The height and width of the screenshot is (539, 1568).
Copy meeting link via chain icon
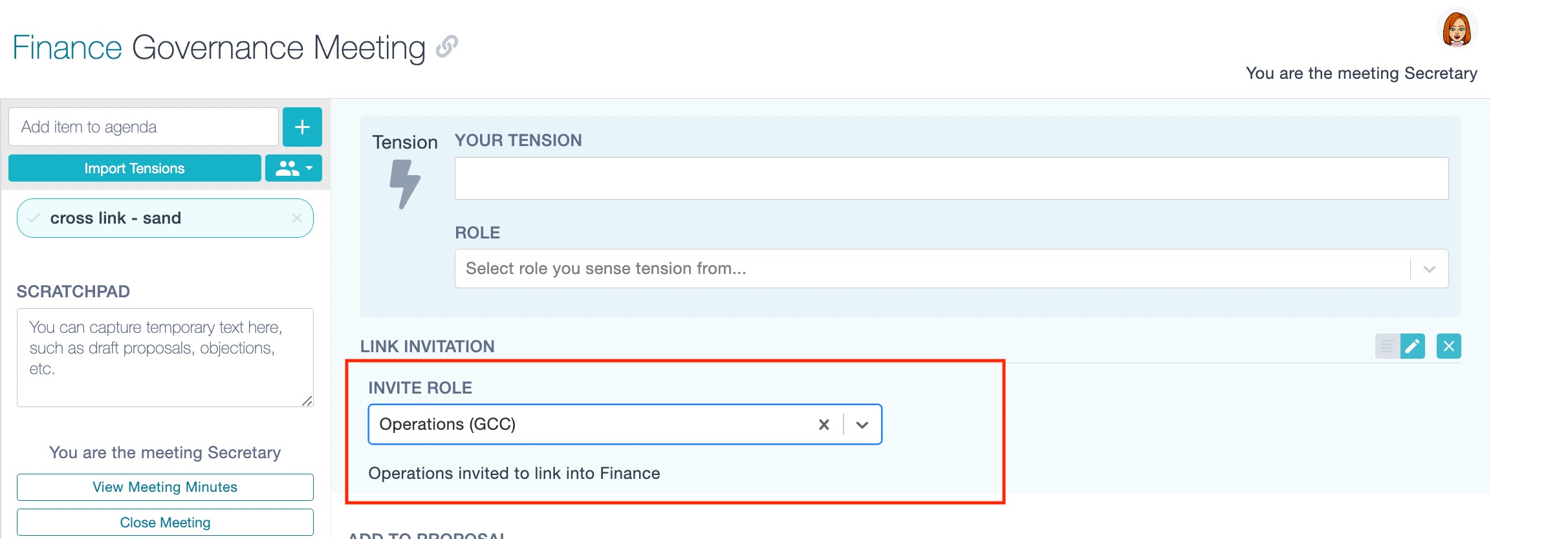pos(447,47)
